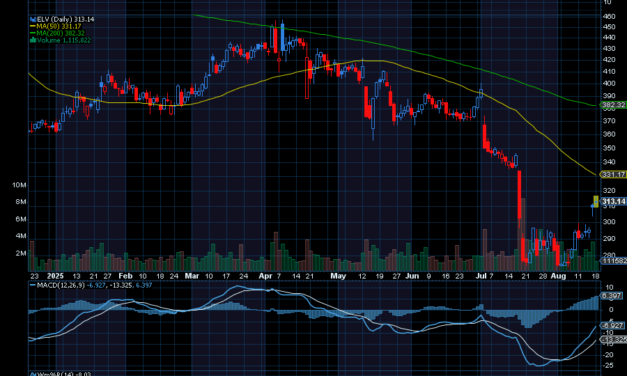627x376 pixels.
Task: Click the Feb label on date axis
Action: [x=126, y=276]
